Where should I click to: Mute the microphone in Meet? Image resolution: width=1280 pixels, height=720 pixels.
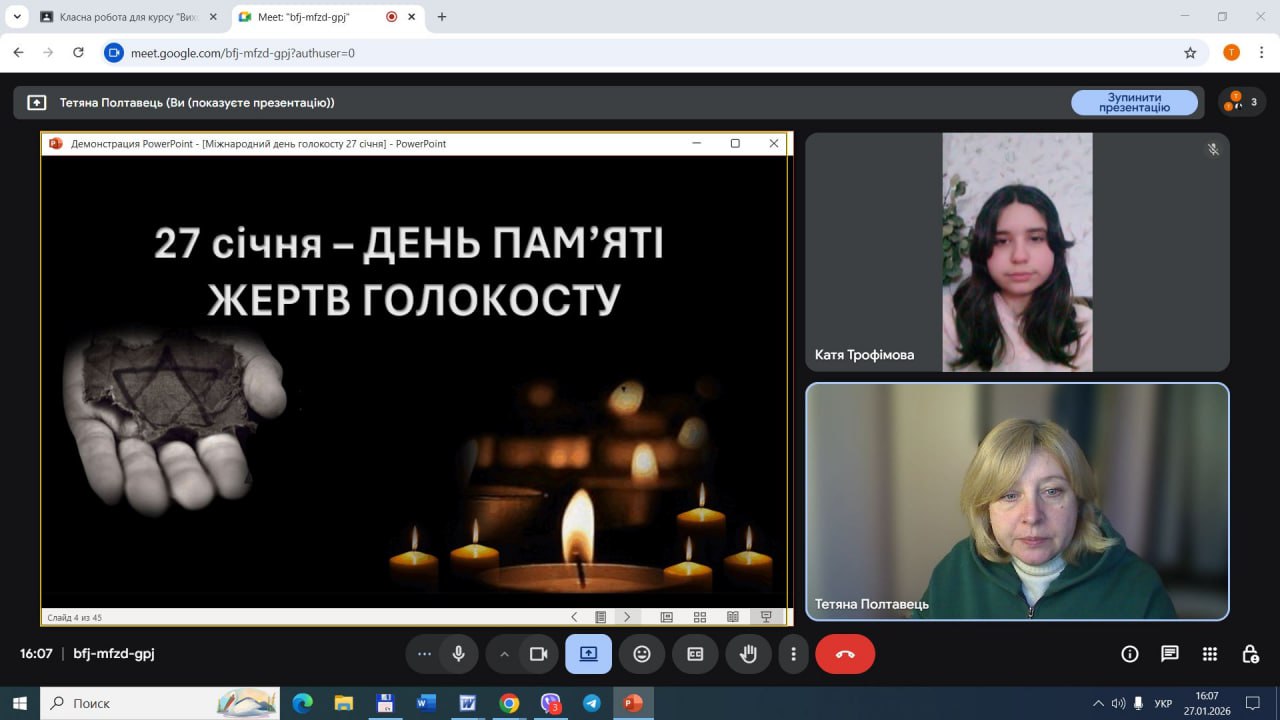coord(459,654)
